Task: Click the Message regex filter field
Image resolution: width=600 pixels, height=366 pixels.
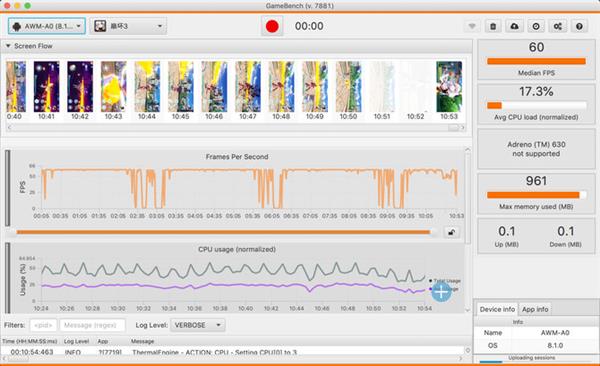Action: [x=92, y=325]
